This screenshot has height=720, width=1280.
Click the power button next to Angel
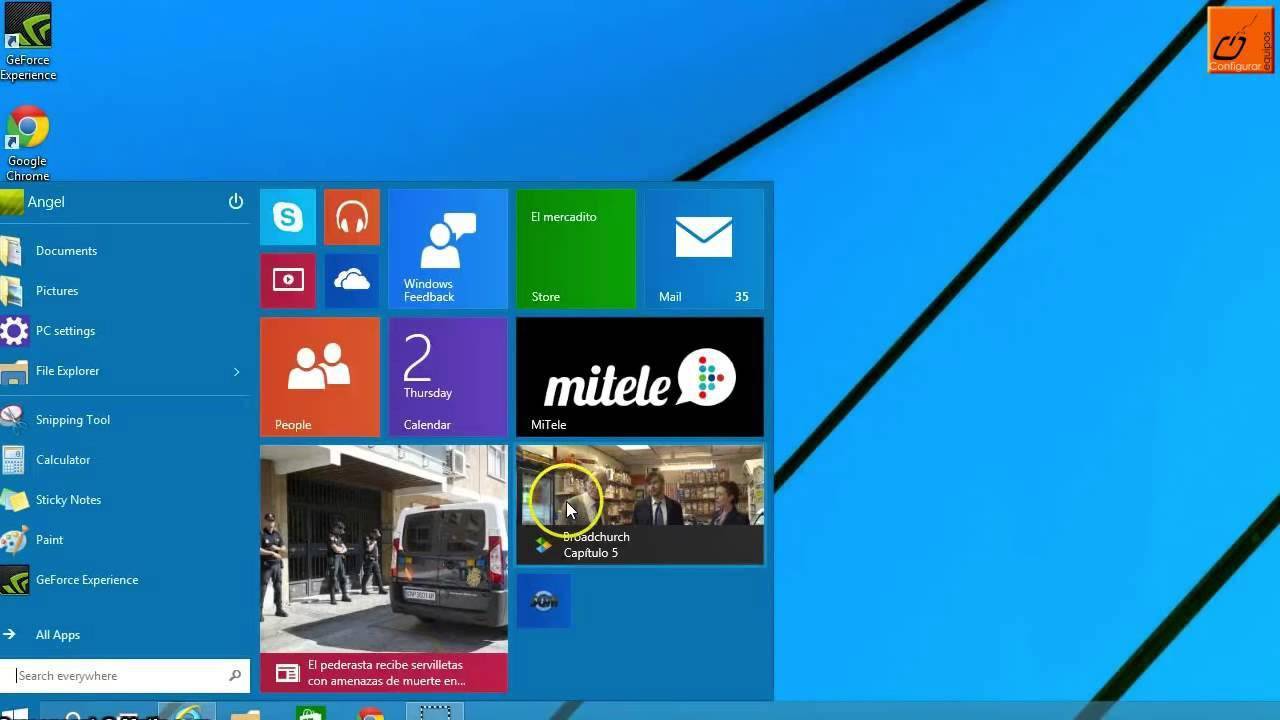point(236,202)
